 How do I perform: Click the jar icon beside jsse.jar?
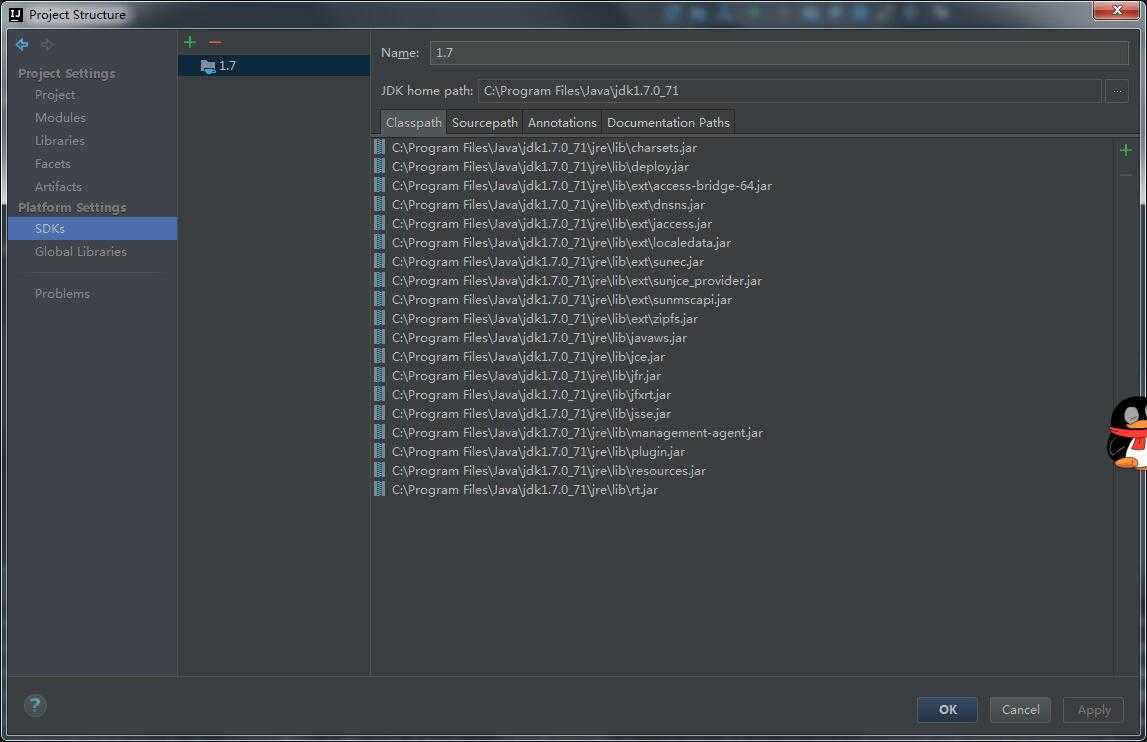pos(380,413)
